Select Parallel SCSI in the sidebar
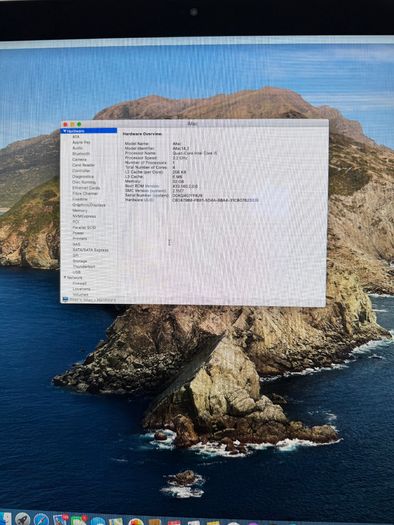Screen dimensions: 394x525 [84, 227]
